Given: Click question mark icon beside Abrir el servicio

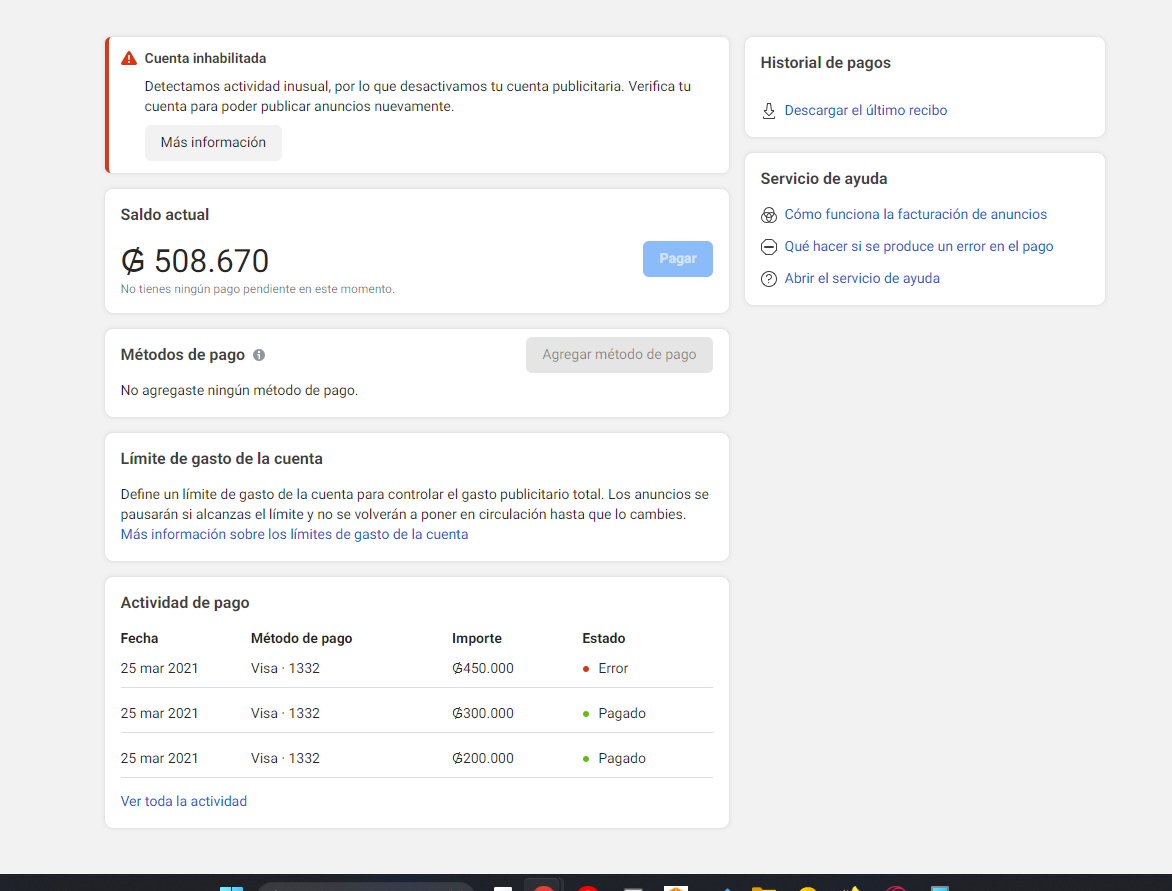Looking at the screenshot, I should pyautogui.click(x=769, y=279).
